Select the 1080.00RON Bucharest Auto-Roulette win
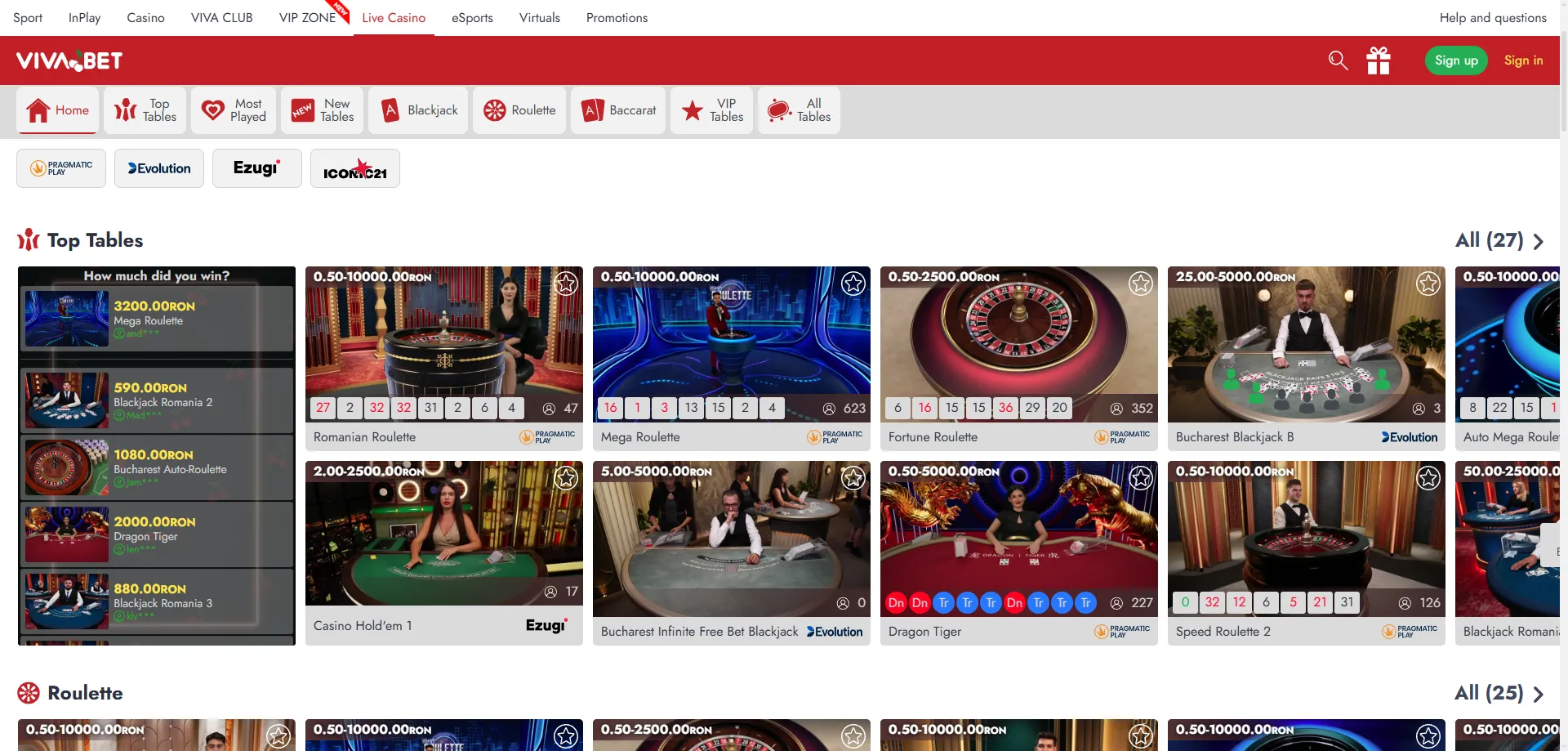This screenshot has height=751, width=1568. pyautogui.click(x=157, y=467)
